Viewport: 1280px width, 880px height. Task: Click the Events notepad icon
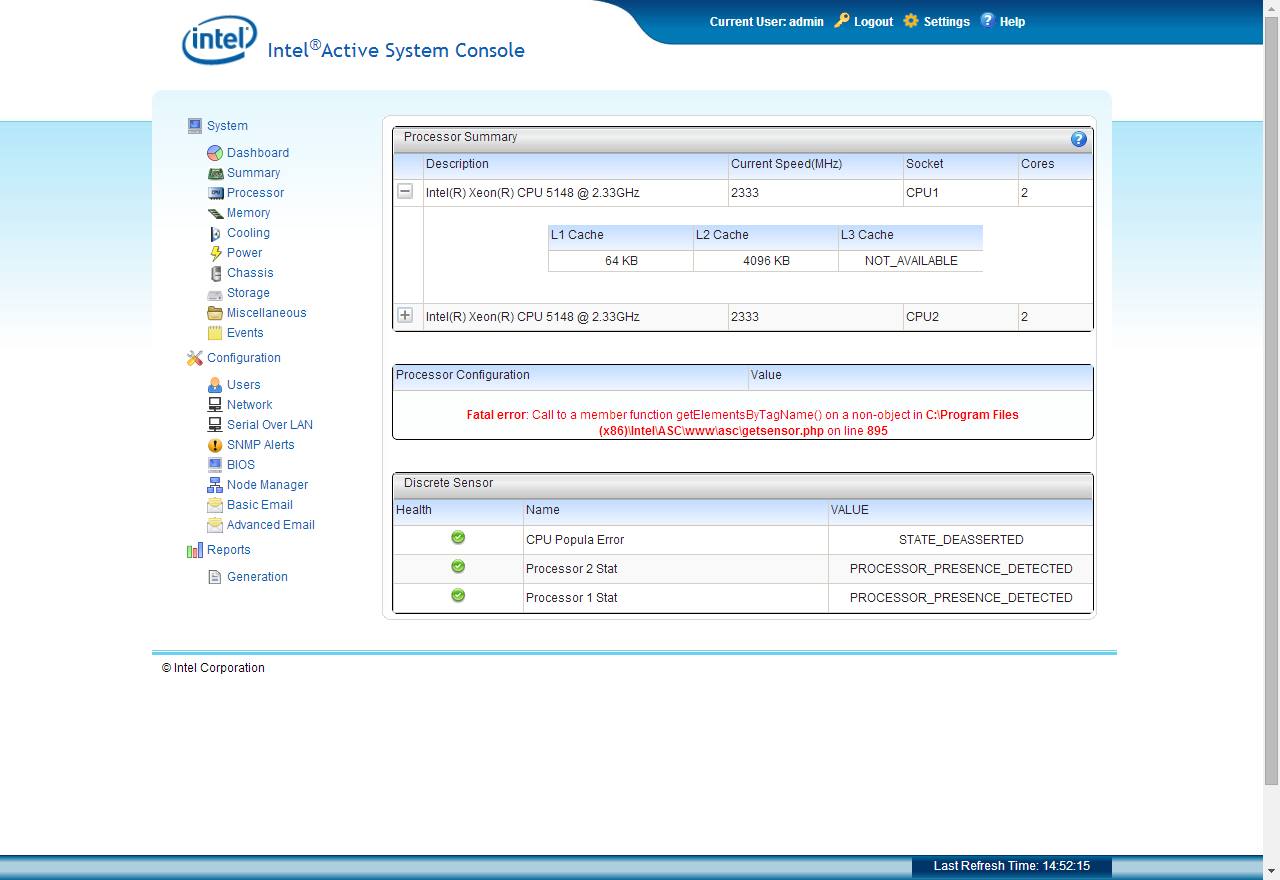[215, 333]
